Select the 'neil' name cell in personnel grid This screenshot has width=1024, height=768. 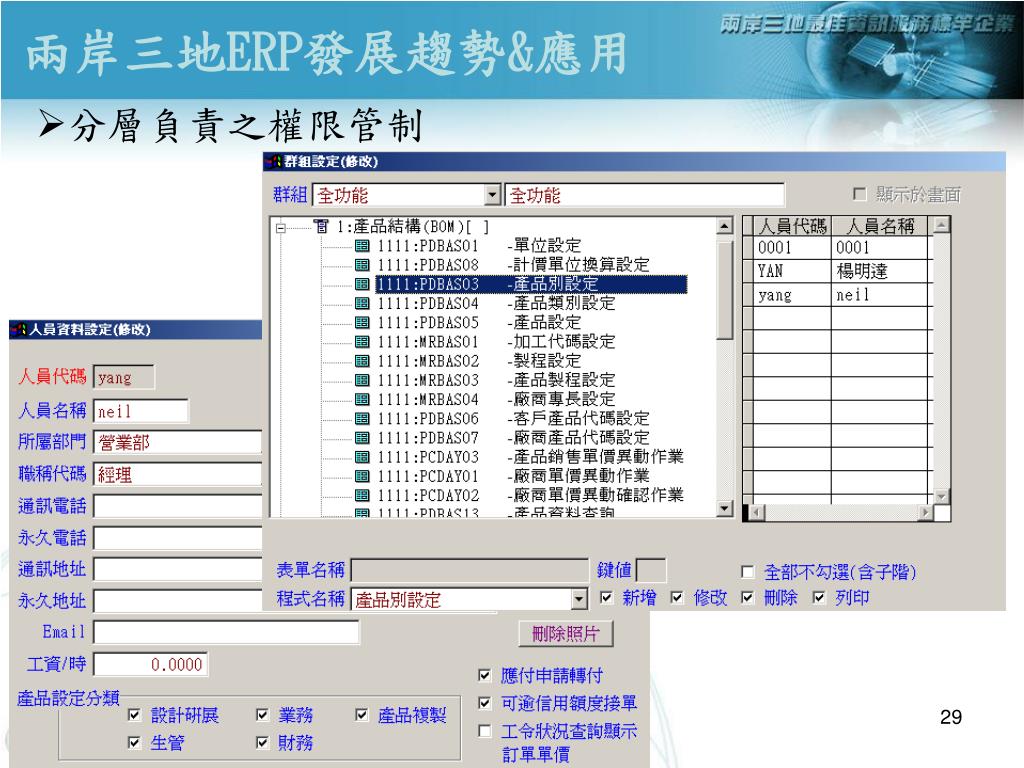coord(880,295)
